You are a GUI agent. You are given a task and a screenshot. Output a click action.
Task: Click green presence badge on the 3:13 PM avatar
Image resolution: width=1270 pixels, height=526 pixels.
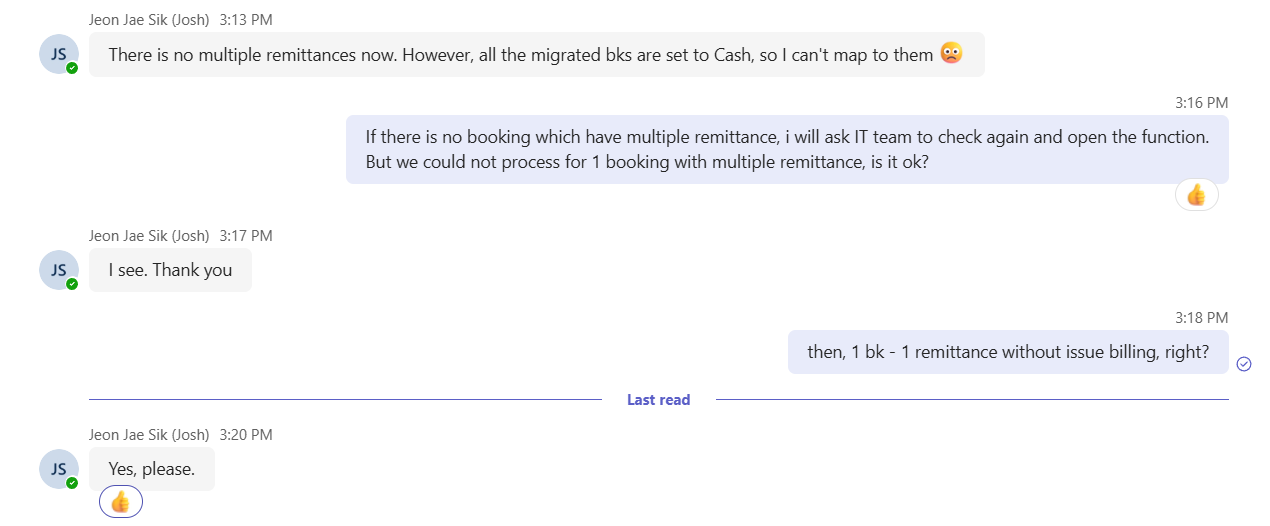tap(72, 68)
